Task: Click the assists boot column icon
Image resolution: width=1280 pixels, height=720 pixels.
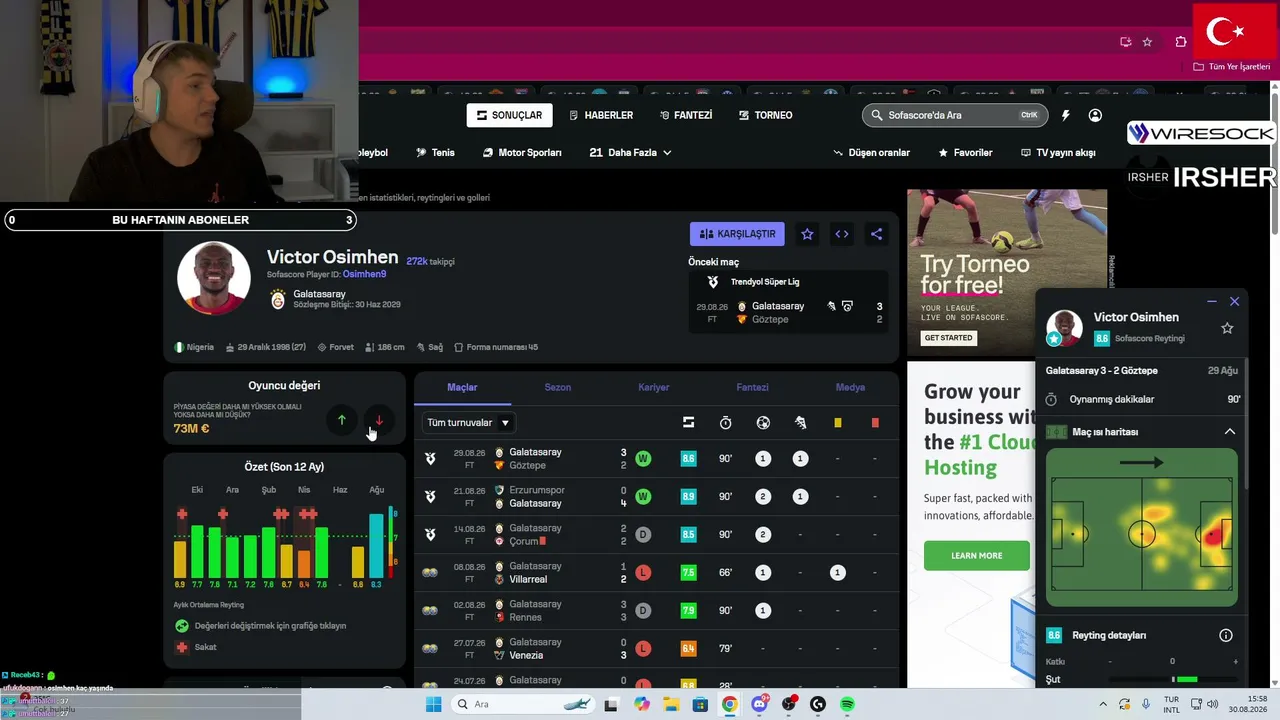Action: coord(800,423)
